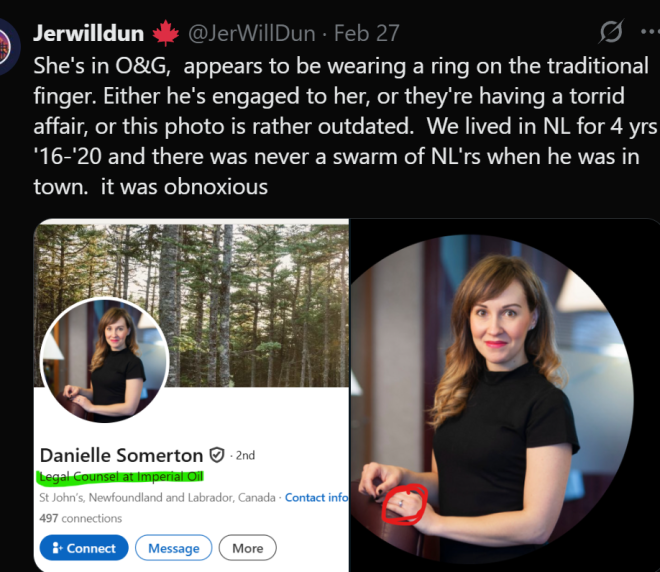Open the Jerwilldun display name
This screenshot has width=660, height=572.
pos(88,33)
